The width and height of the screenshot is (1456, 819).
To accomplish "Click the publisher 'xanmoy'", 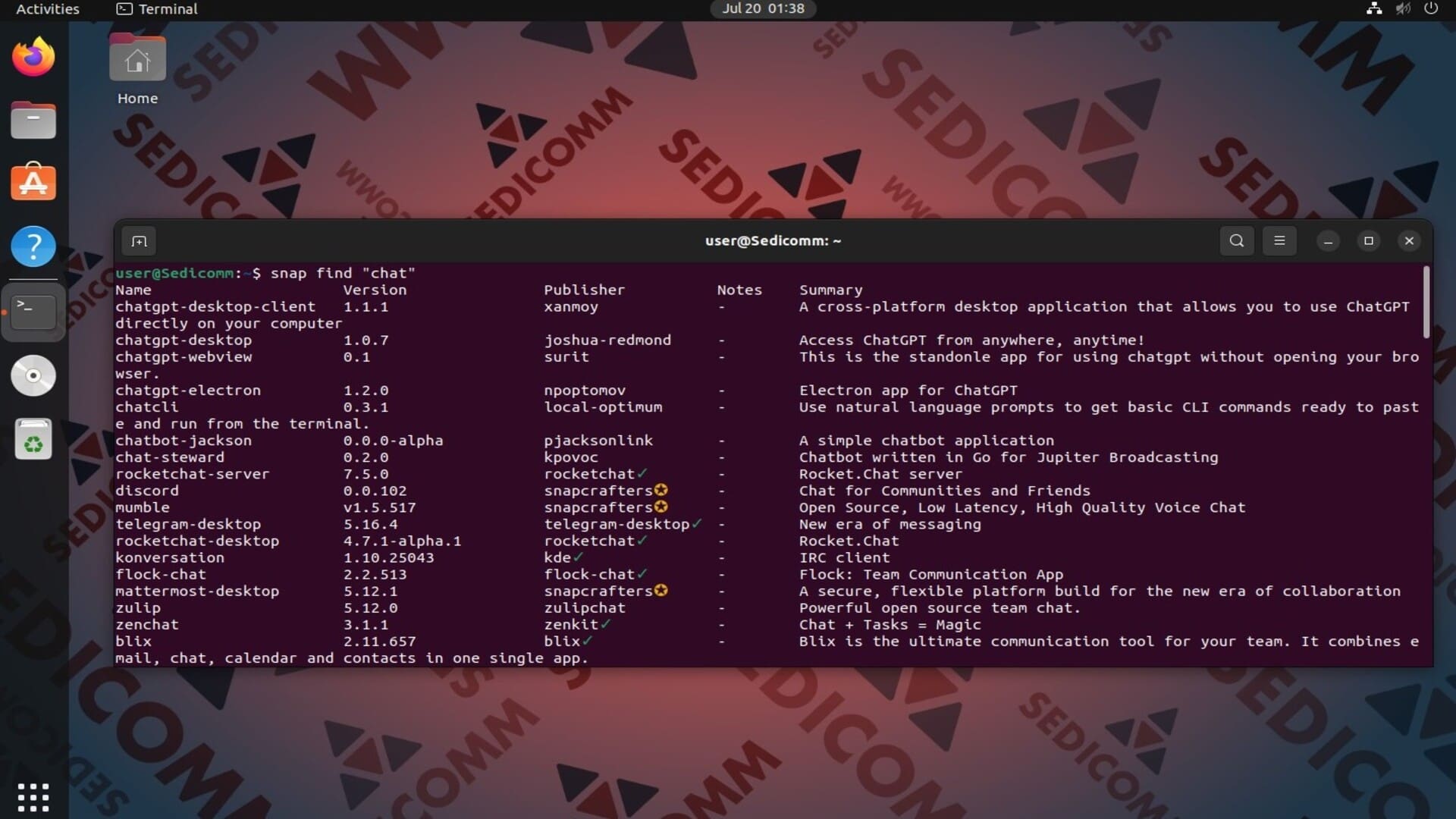I will (x=571, y=307).
